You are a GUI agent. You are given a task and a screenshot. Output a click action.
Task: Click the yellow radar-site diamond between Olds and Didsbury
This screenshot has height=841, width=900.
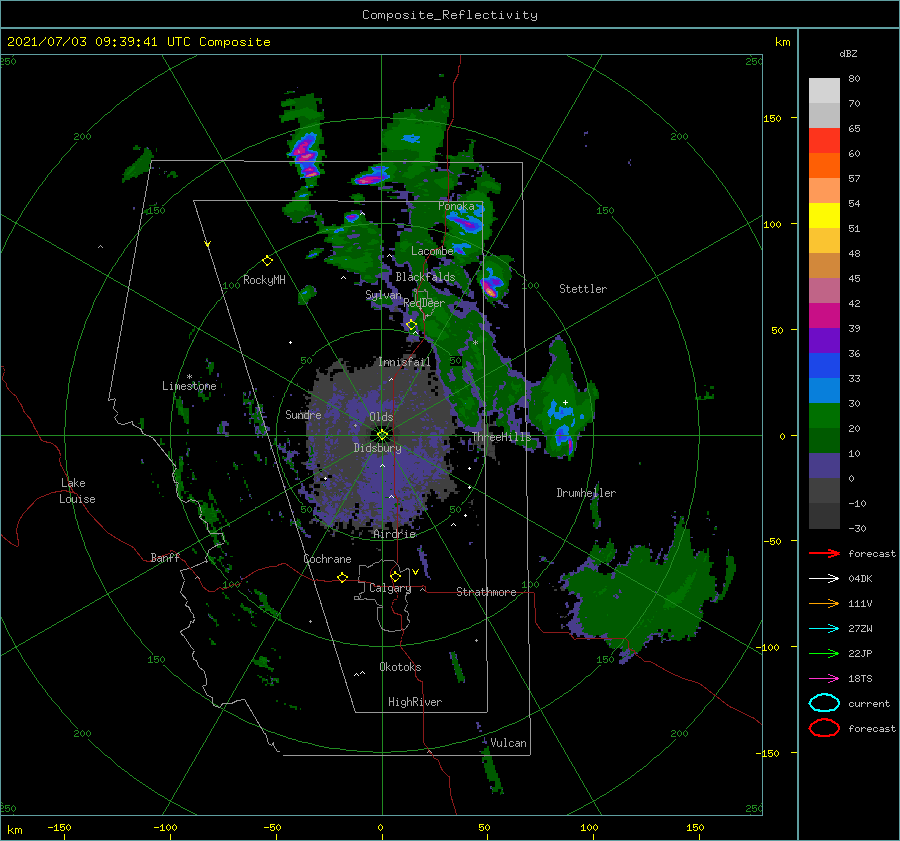382,435
